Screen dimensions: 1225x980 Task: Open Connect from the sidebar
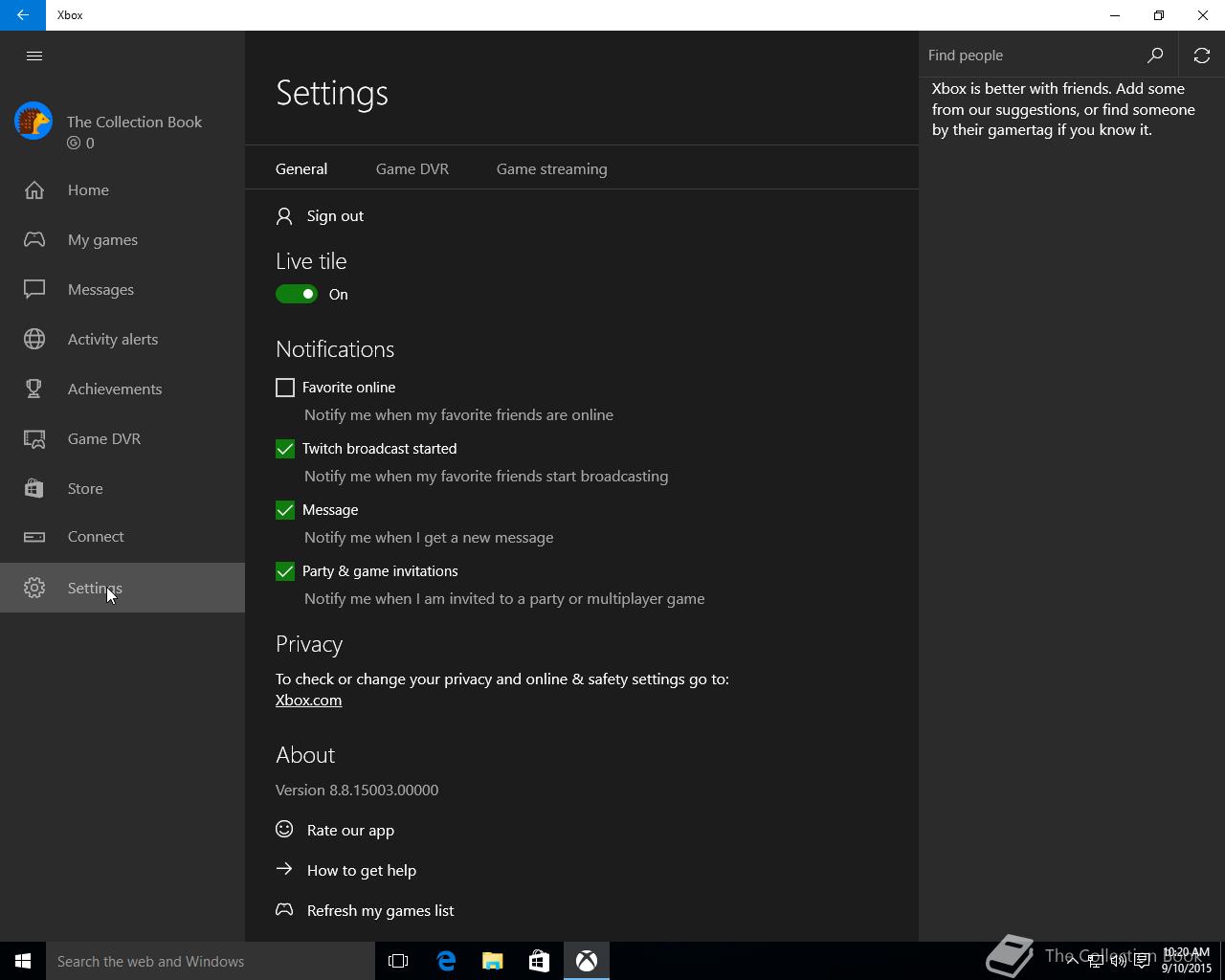point(122,536)
